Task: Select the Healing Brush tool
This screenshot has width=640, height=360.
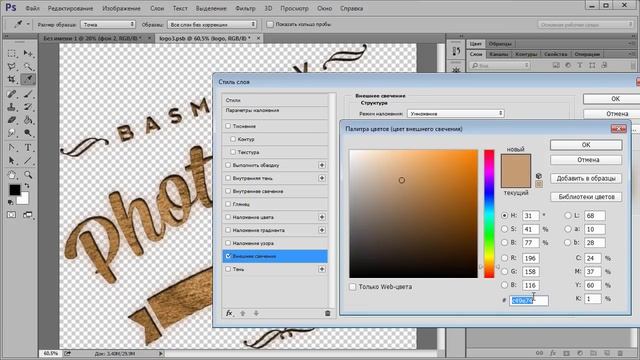Action: [x=11, y=94]
